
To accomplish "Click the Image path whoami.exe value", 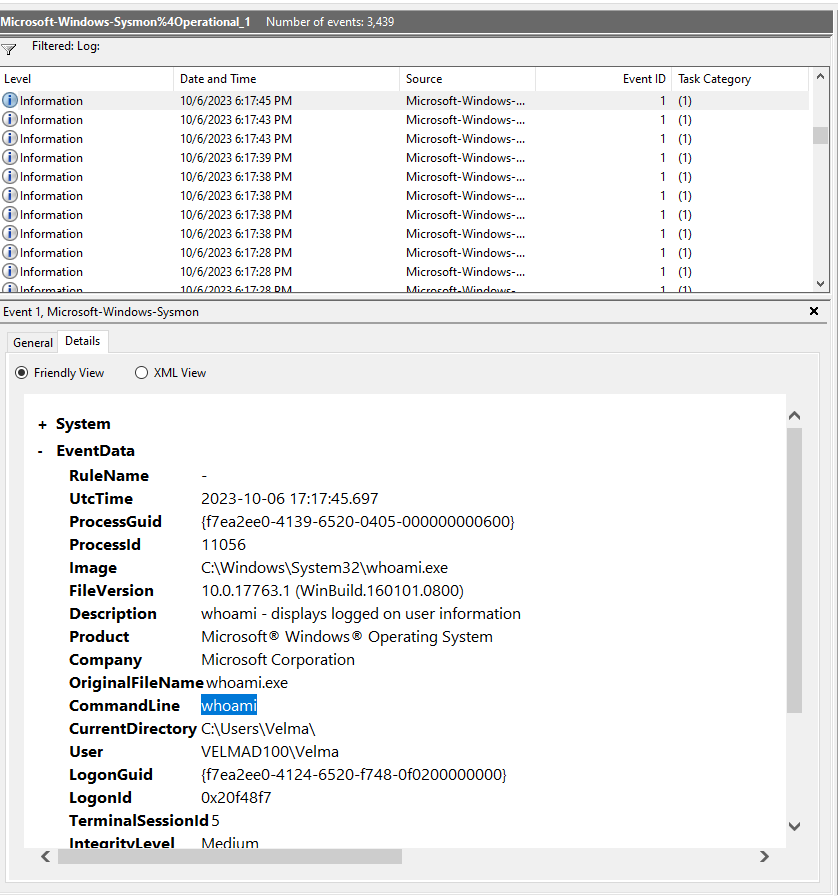I will pyautogui.click(x=324, y=567).
